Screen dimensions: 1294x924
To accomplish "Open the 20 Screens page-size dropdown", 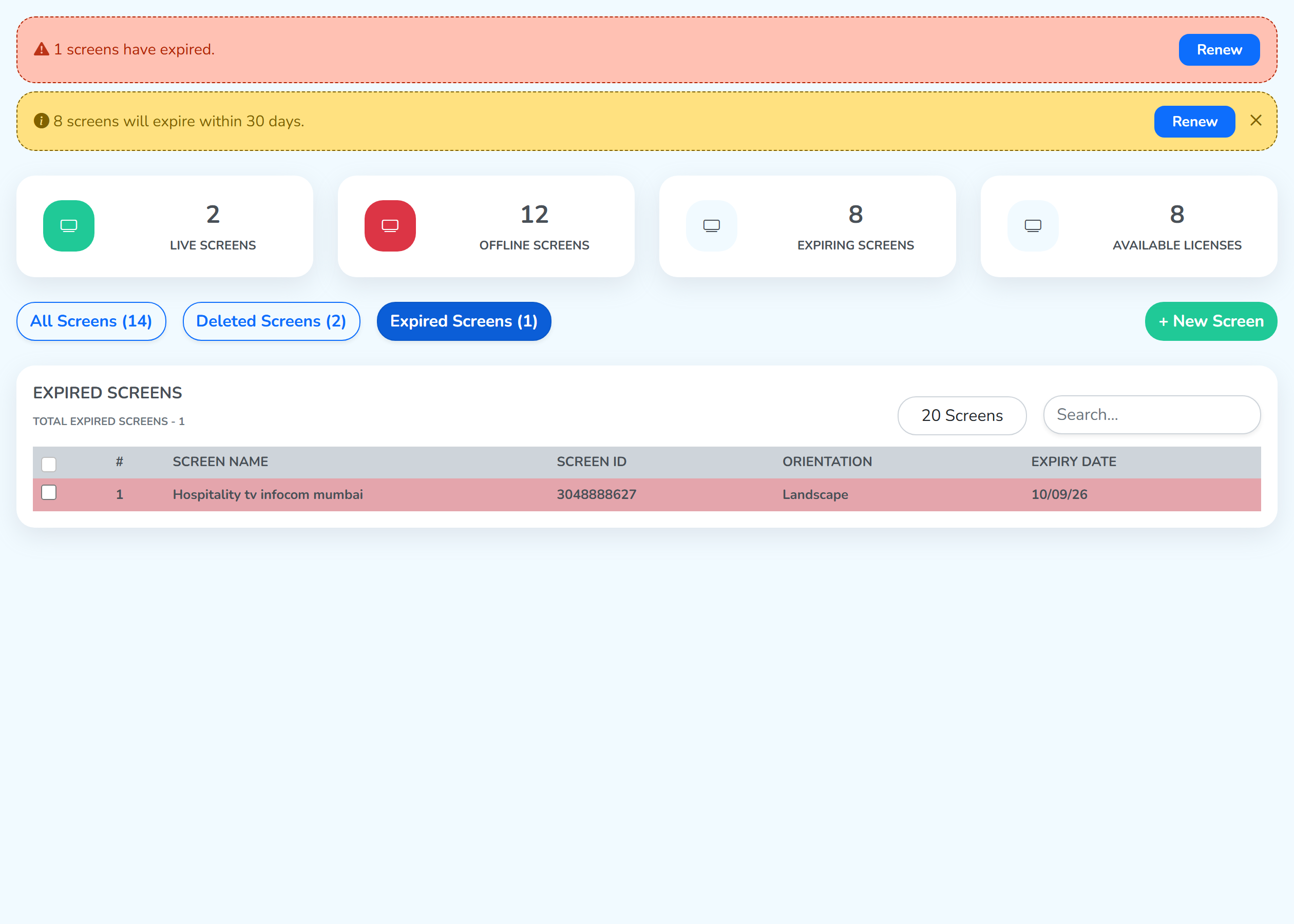I will 962,416.
